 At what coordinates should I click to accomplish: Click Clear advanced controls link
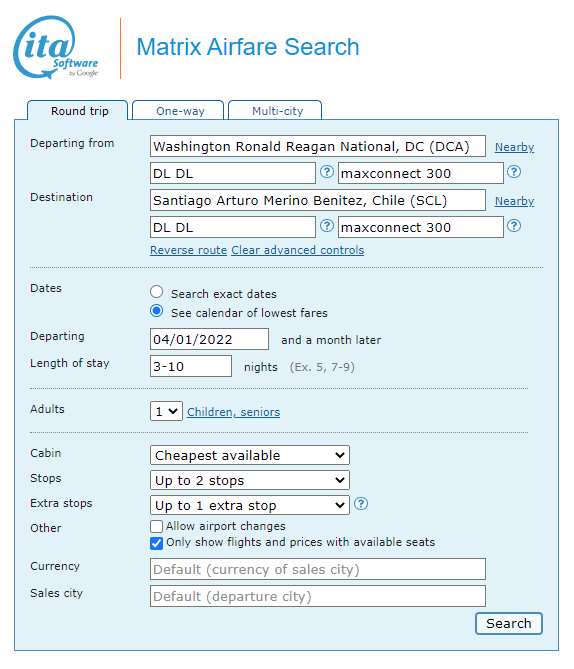297,250
